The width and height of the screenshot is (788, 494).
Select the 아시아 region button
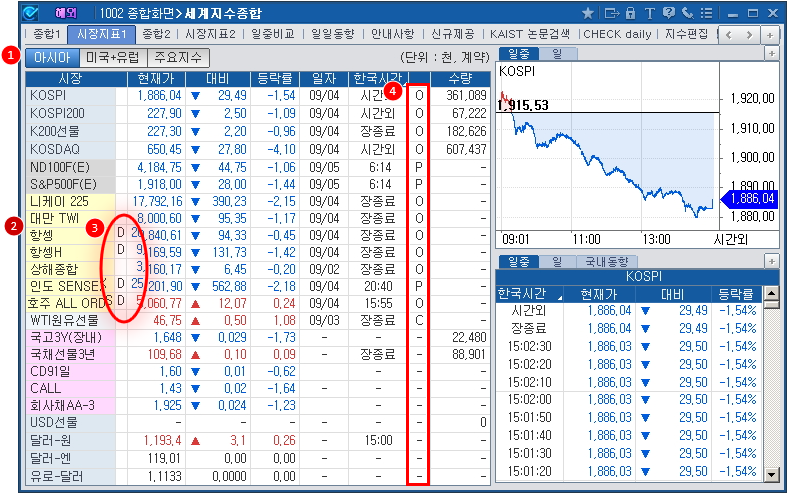52,57
